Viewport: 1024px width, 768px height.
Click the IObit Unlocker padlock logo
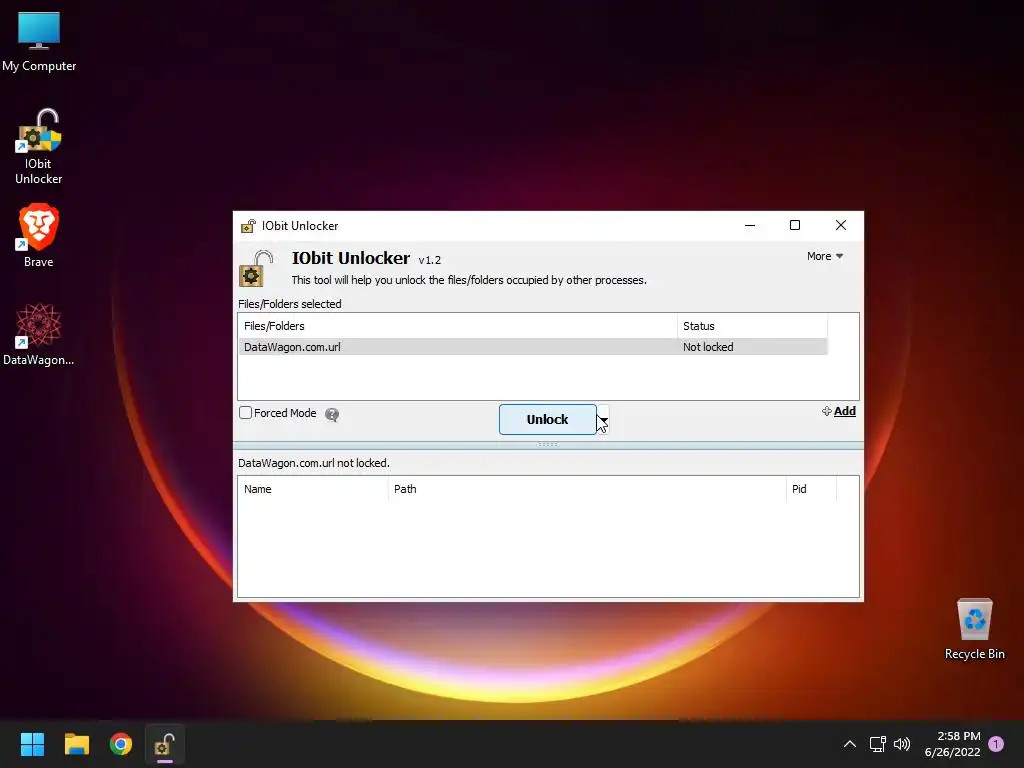[255, 268]
